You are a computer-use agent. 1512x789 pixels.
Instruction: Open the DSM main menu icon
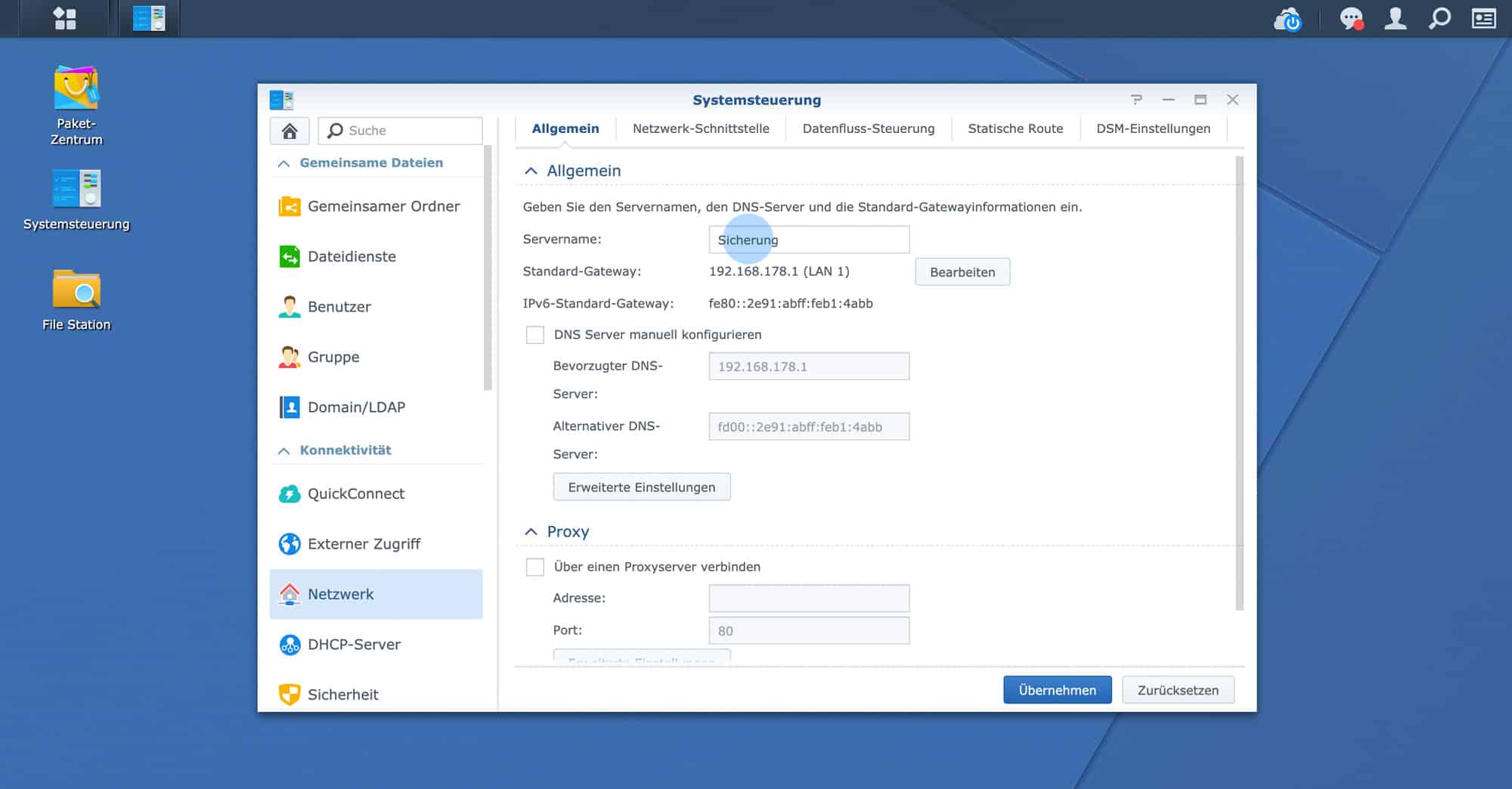click(x=65, y=18)
